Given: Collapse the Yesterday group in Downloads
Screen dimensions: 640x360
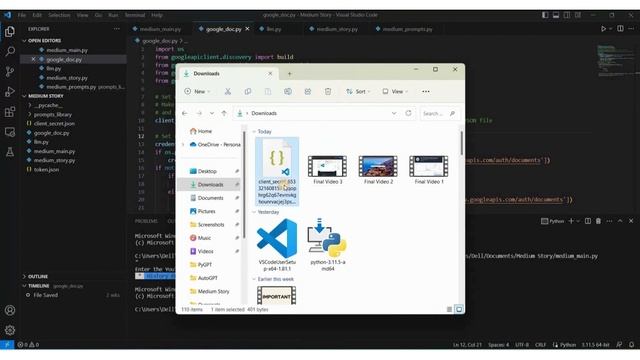Looking at the screenshot, I should point(254,212).
